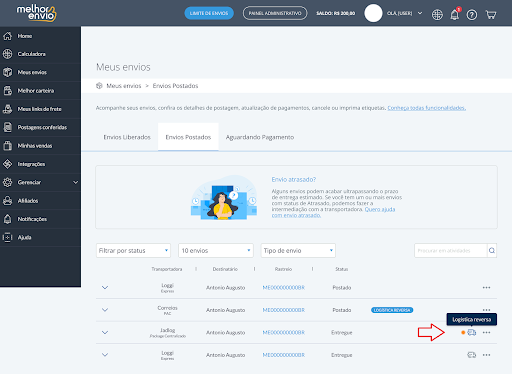The image size is (512, 374).
Task: Open Tipo de envio dropdown
Action: [298, 250]
